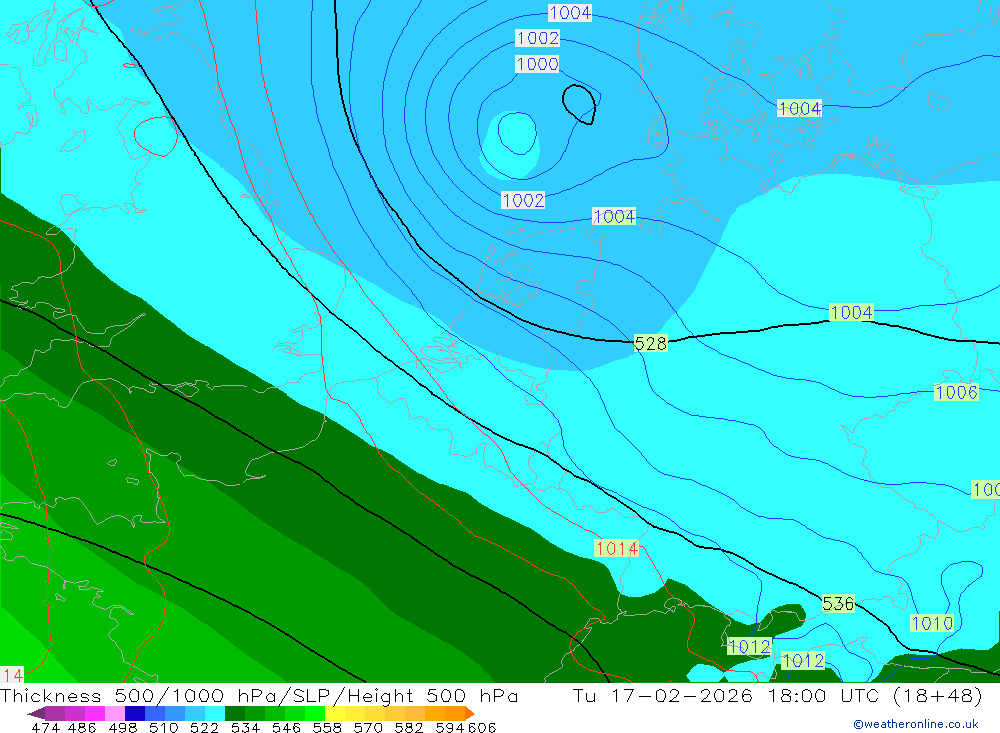Pick the darkest green legend swatch above 534

(235, 713)
